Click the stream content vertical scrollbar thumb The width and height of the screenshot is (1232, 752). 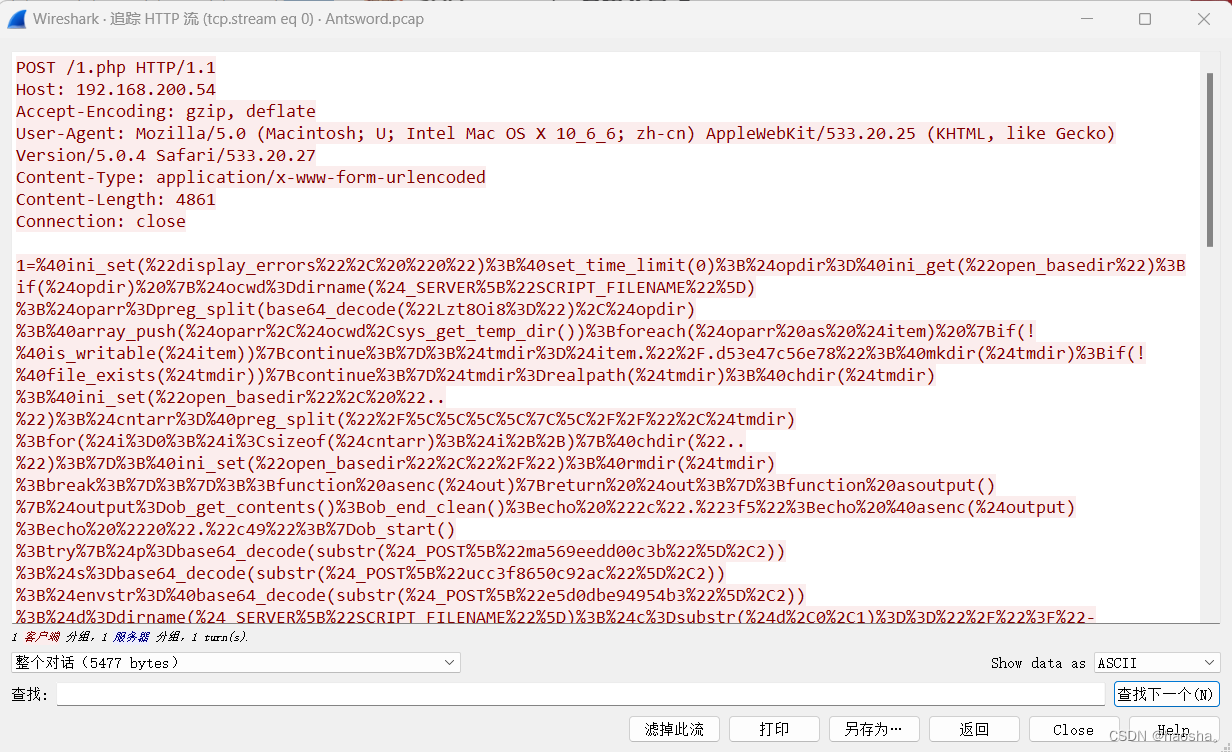[1211, 158]
